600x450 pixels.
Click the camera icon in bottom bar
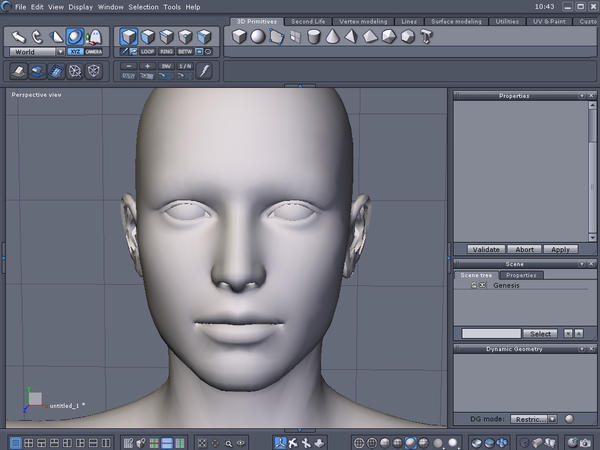583,442
